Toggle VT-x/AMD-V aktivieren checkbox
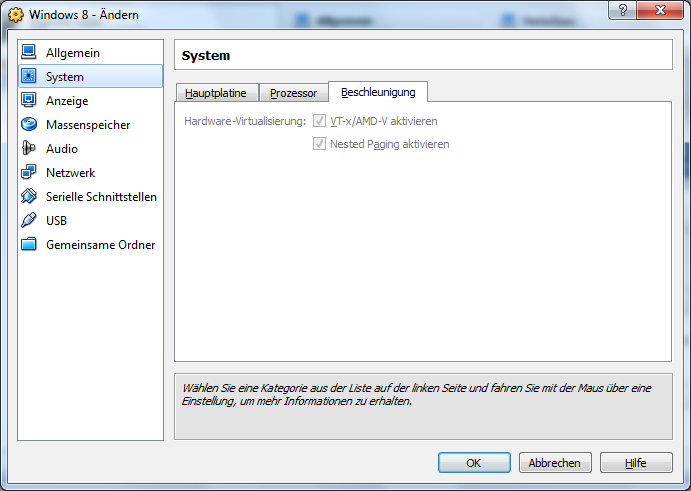The height and width of the screenshot is (491, 691). coord(319,121)
